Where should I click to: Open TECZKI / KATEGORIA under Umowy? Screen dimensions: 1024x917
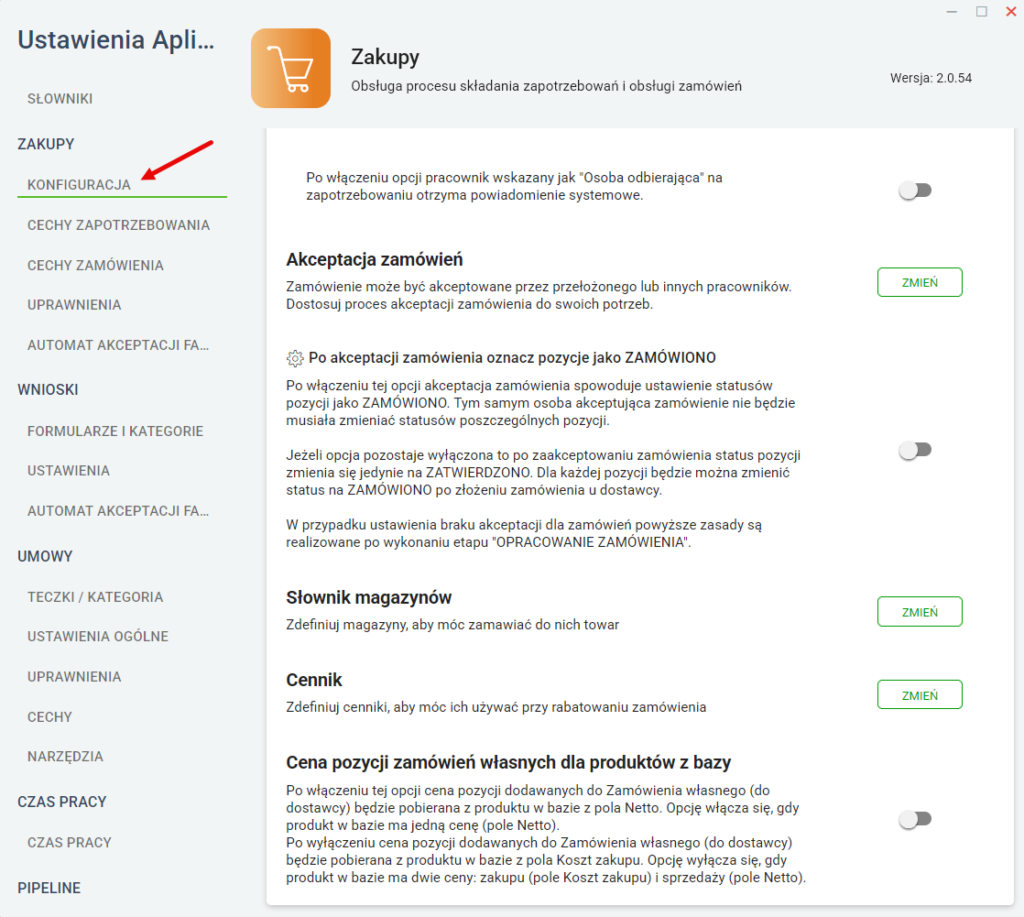pos(95,597)
